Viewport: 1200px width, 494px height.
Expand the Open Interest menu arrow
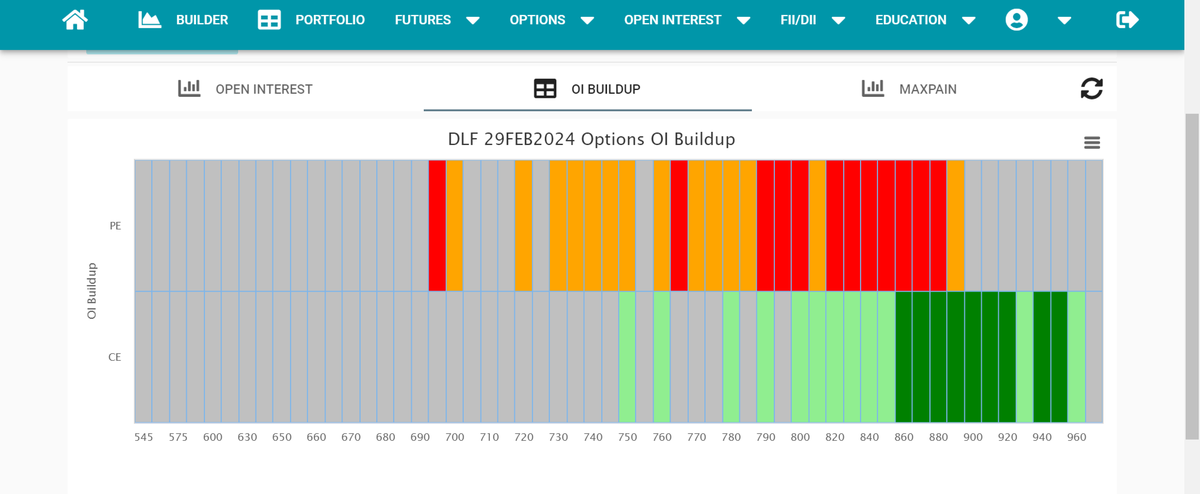(743, 21)
